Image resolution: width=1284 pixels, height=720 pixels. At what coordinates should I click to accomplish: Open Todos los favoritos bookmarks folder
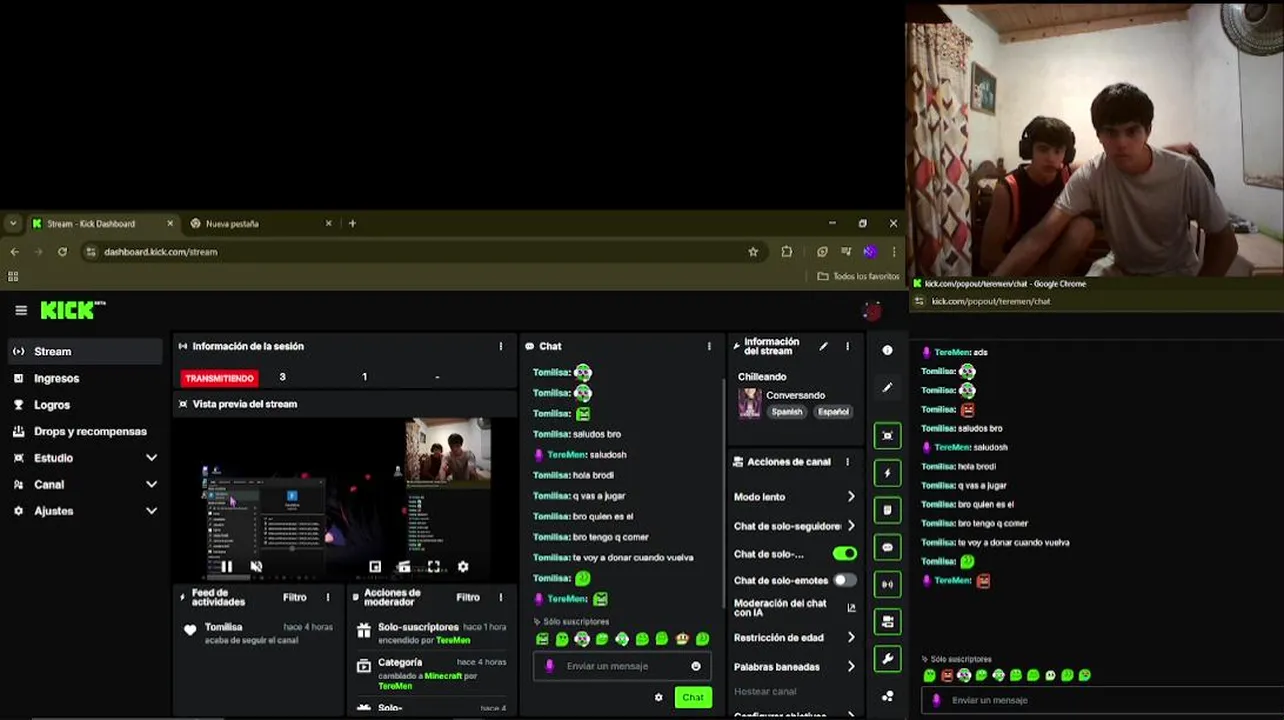coord(858,276)
